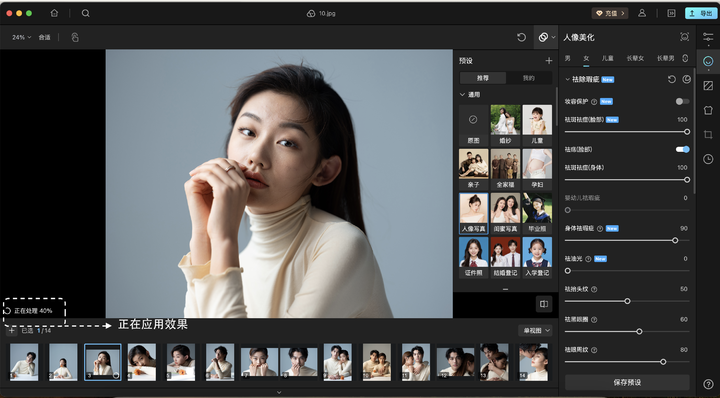The image size is (720, 398).
Task: Collapse the 通用 preset group
Action: pos(462,95)
